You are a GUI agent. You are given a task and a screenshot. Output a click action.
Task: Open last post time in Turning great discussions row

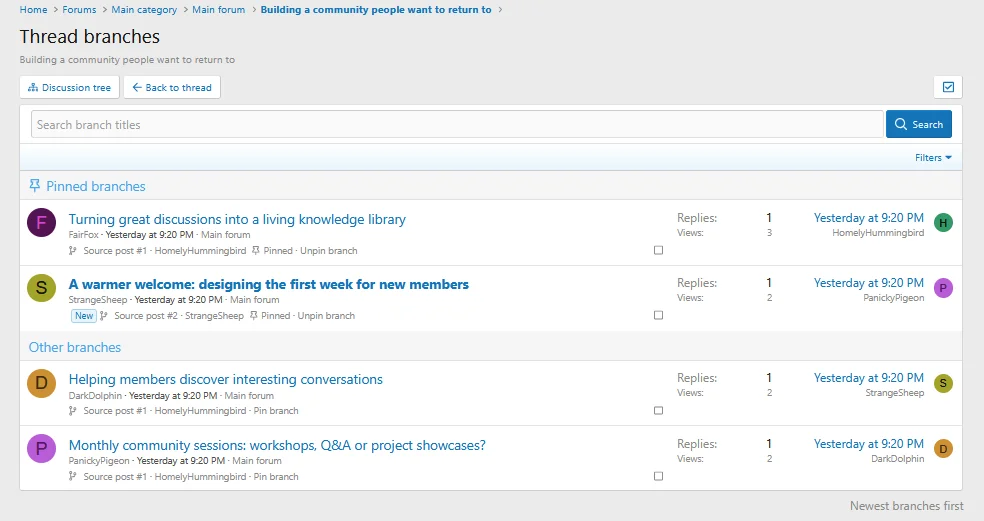(x=869, y=218)
